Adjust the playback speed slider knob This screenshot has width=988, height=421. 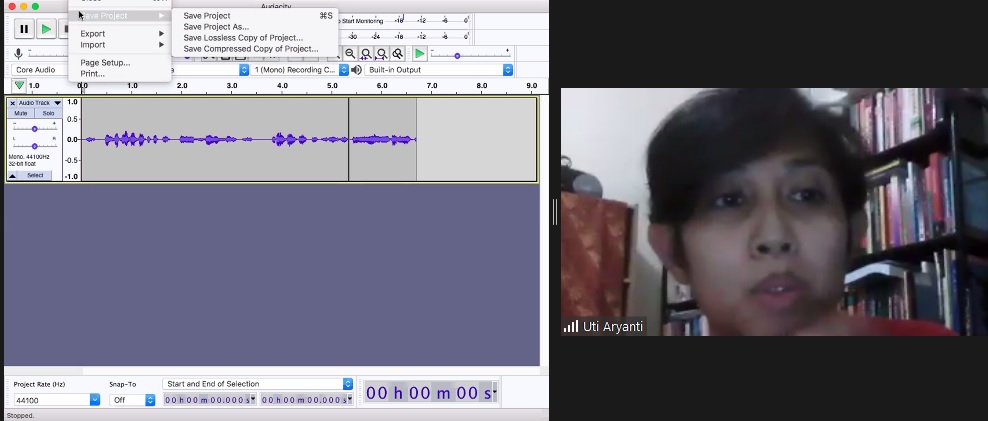click(457, 56)
